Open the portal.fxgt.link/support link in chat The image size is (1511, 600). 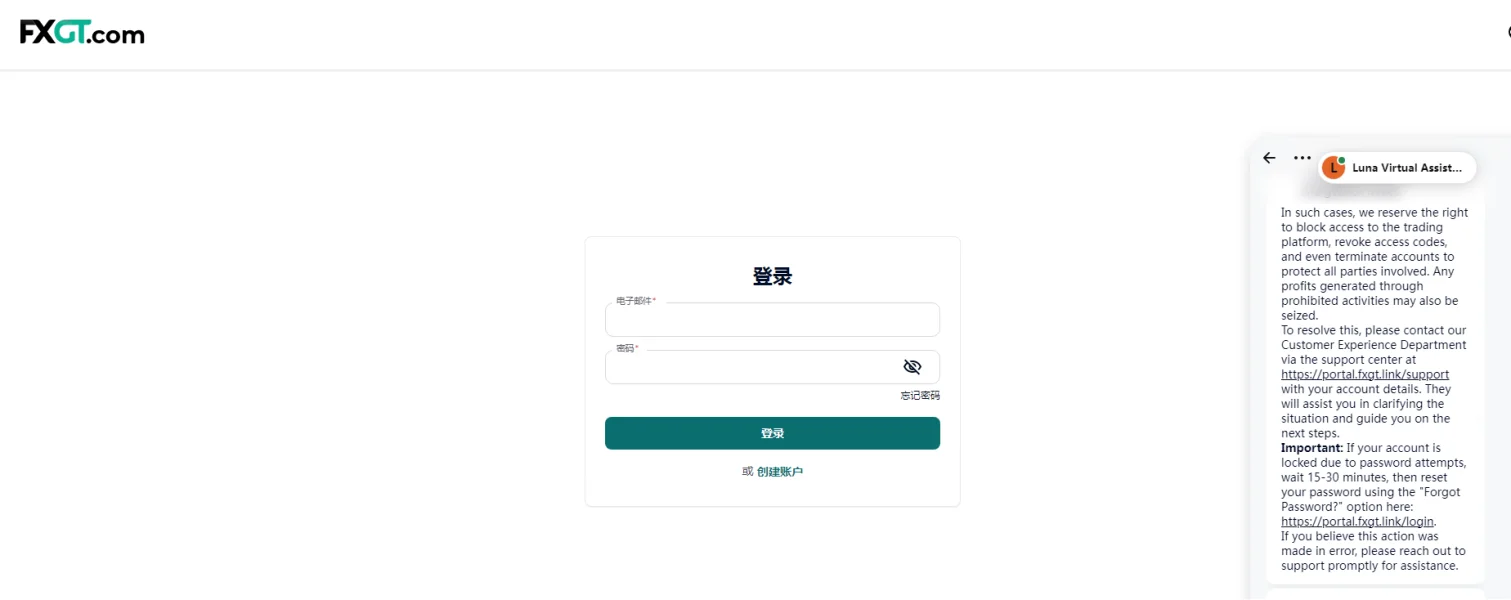tap(1365, 375)
